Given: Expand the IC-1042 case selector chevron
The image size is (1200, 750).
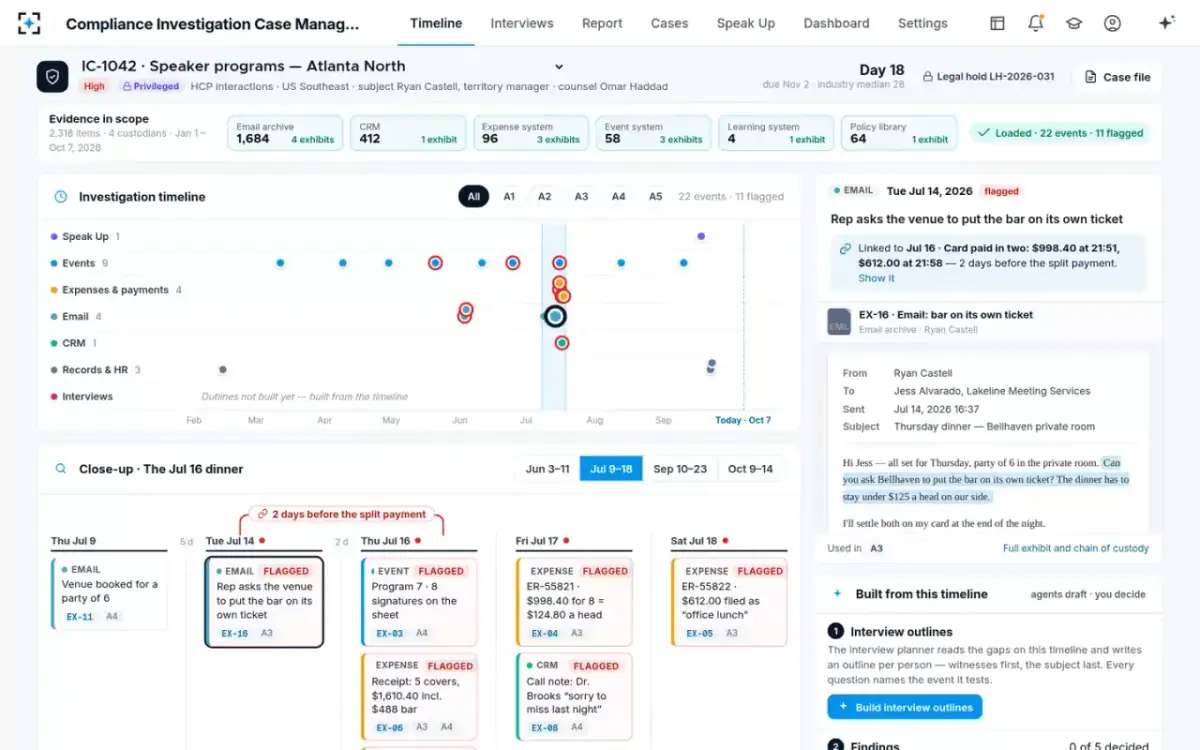Looking at the screenshot, I should pos(559,67).
